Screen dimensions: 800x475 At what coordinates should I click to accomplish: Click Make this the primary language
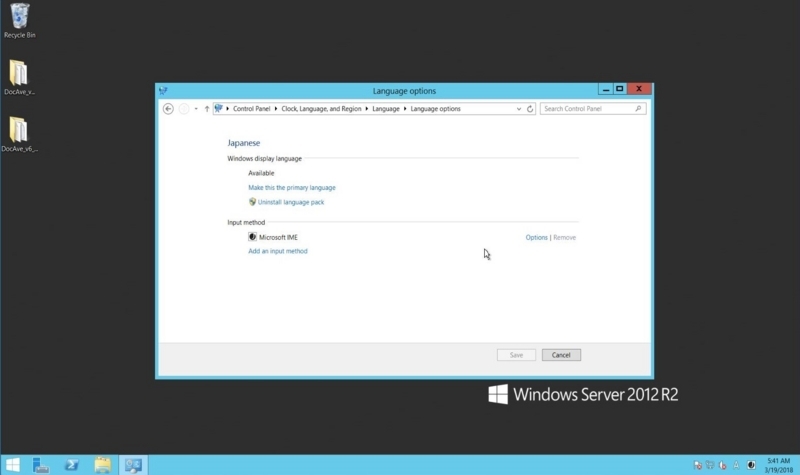[x=292, y=188]
